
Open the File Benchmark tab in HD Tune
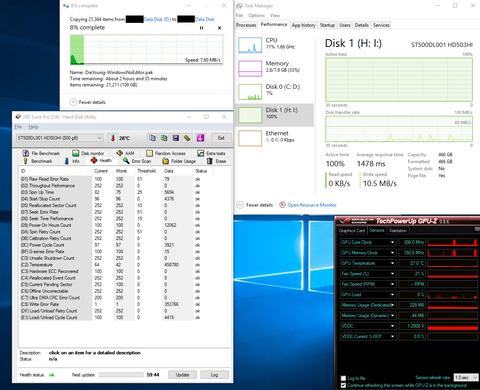41,153
